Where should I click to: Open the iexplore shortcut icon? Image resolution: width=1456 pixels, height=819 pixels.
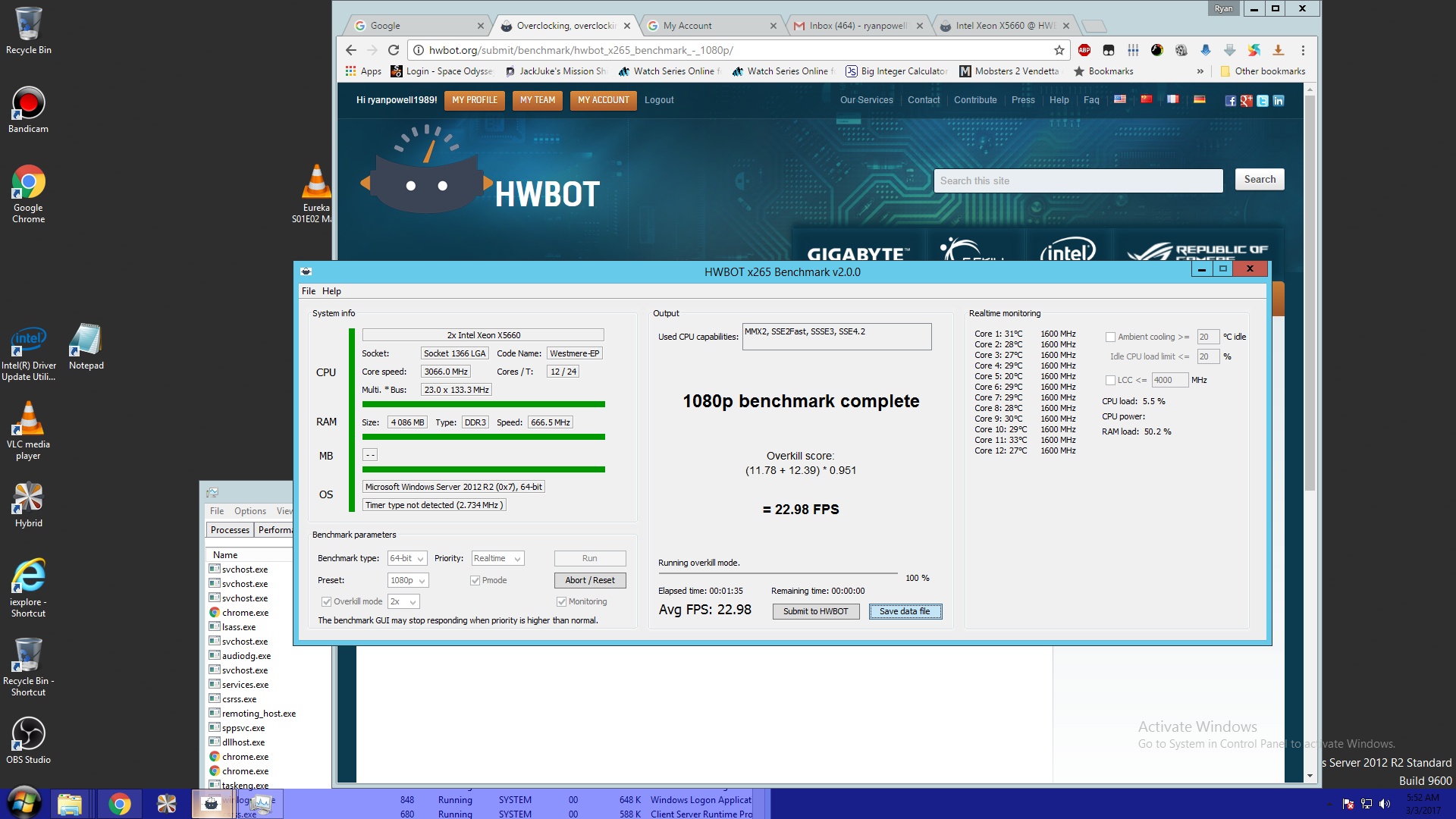28,588
